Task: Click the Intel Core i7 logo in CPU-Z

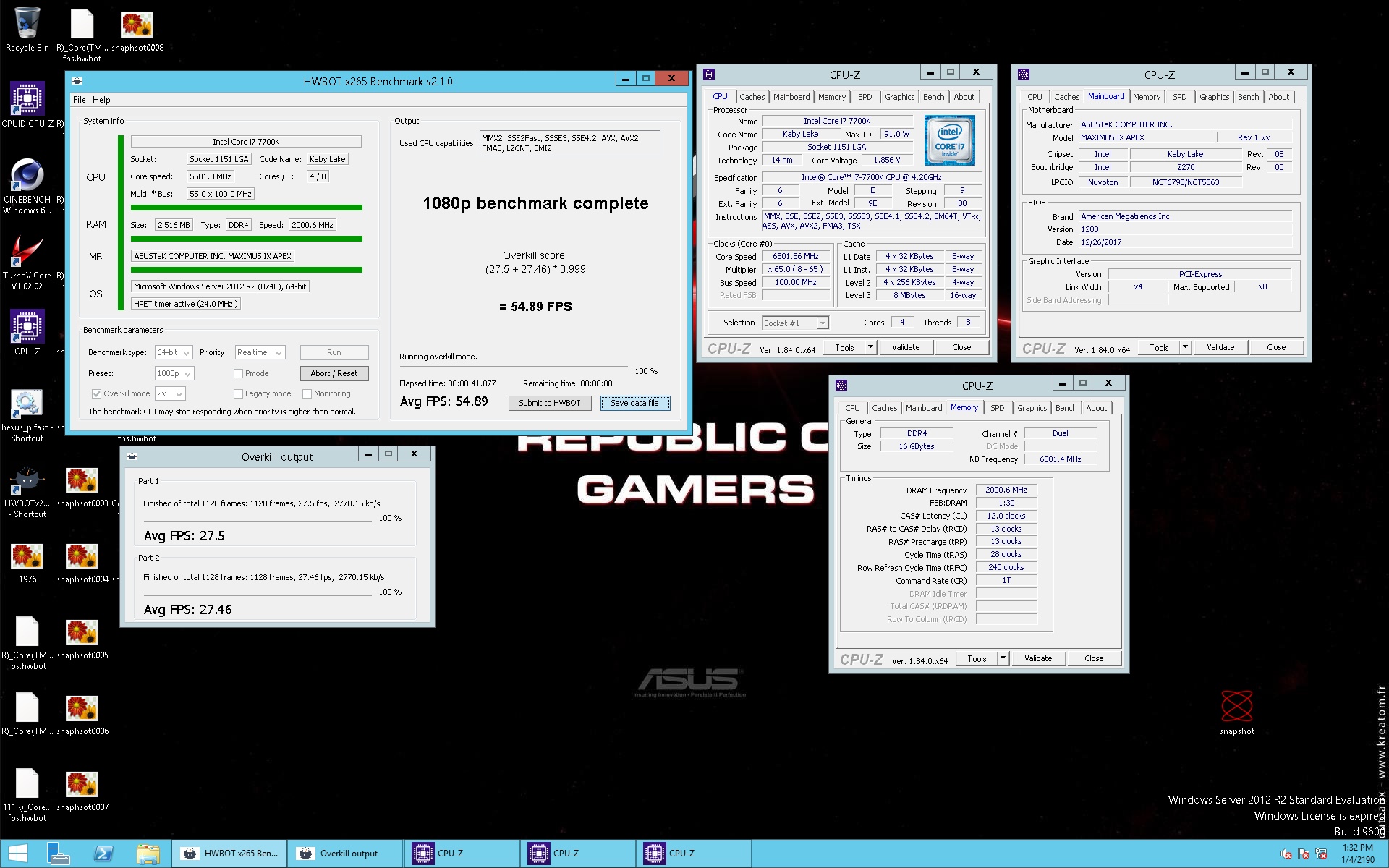Action: [949, 140]
